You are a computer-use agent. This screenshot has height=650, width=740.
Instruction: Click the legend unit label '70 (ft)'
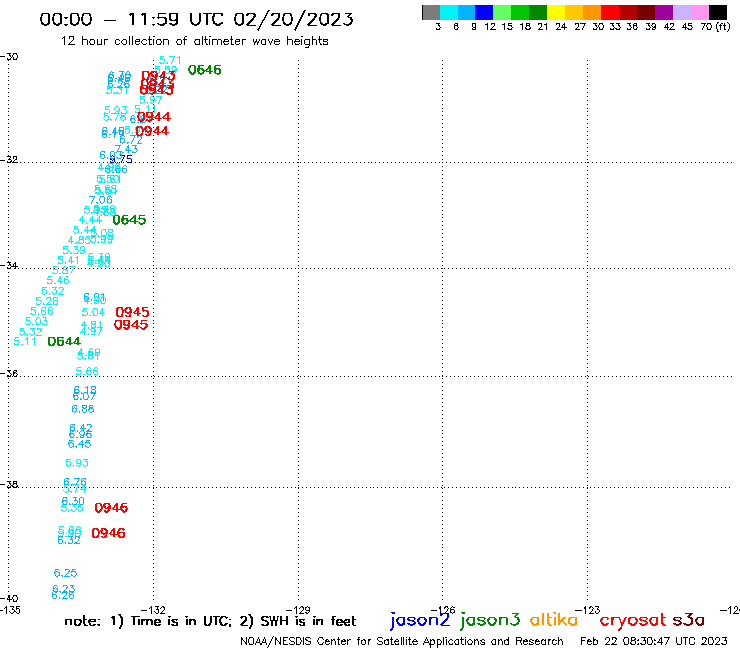coord(715,26)
